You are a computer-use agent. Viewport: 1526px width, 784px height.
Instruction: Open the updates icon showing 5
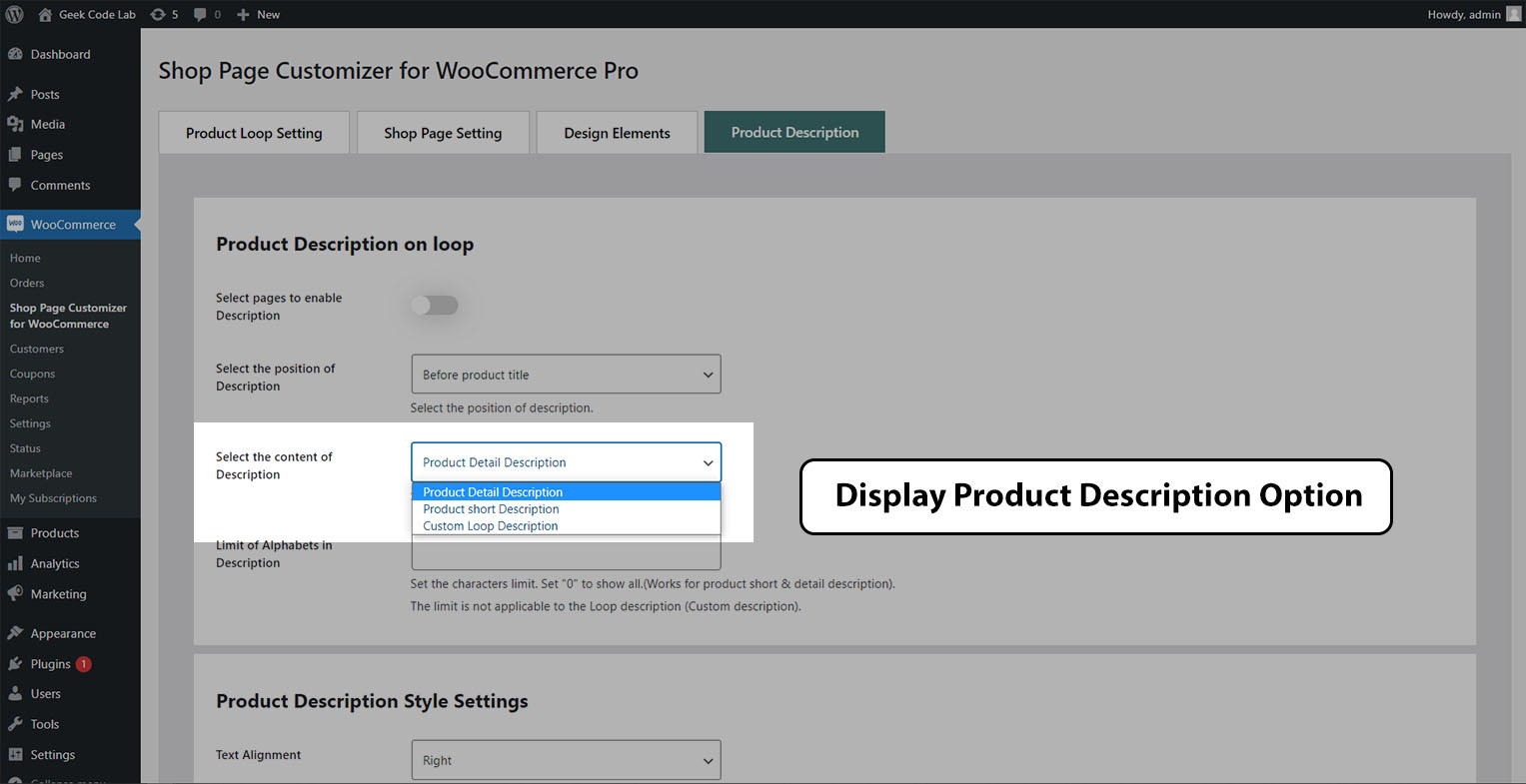tap(158, 15)
